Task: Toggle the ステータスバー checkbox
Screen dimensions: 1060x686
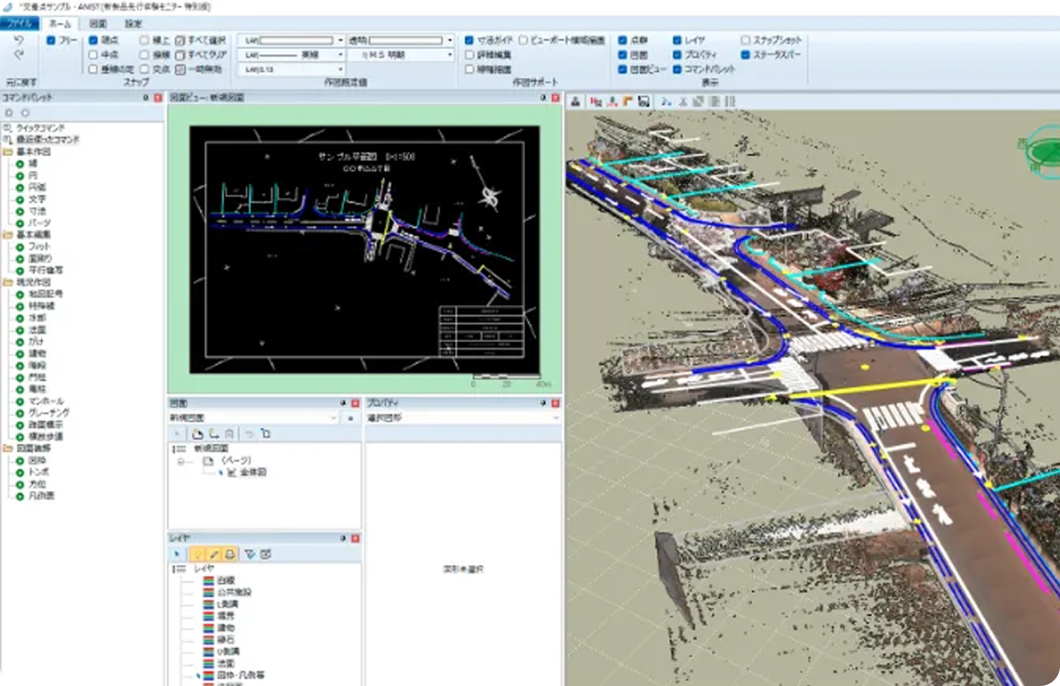Action: pyautogui.click(x=745, y=55)
